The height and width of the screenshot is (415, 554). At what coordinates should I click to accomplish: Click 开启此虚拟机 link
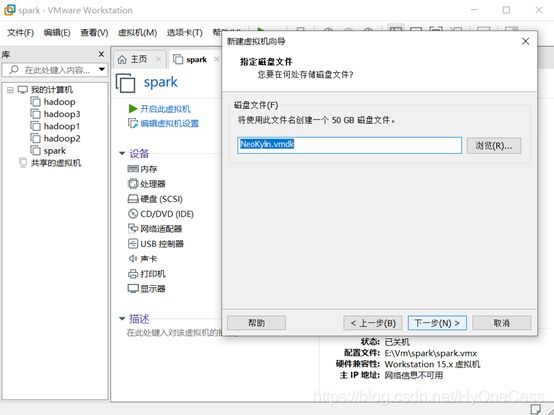[165, 109]
